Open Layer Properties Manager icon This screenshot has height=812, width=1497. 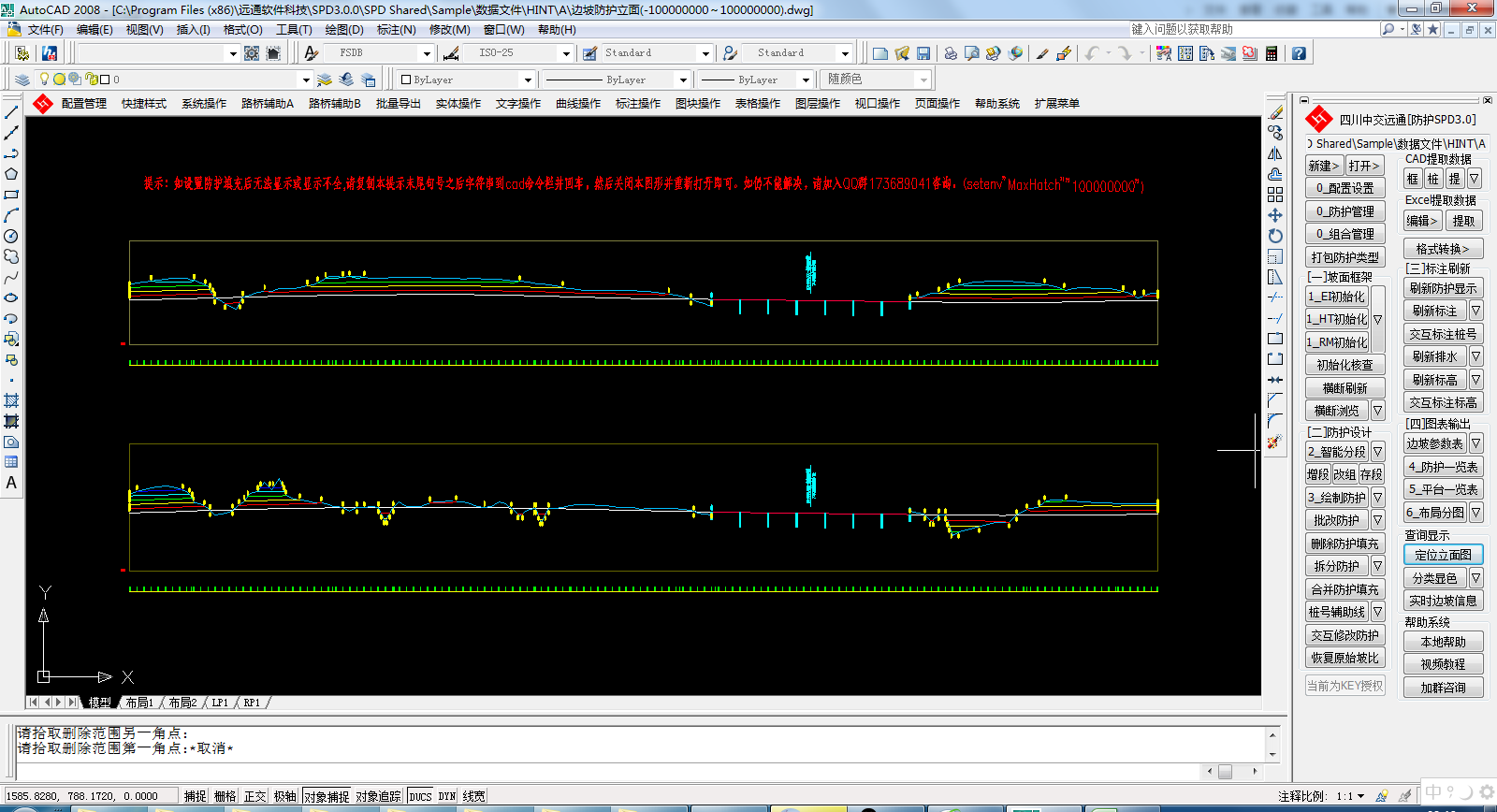pos(22,80)
